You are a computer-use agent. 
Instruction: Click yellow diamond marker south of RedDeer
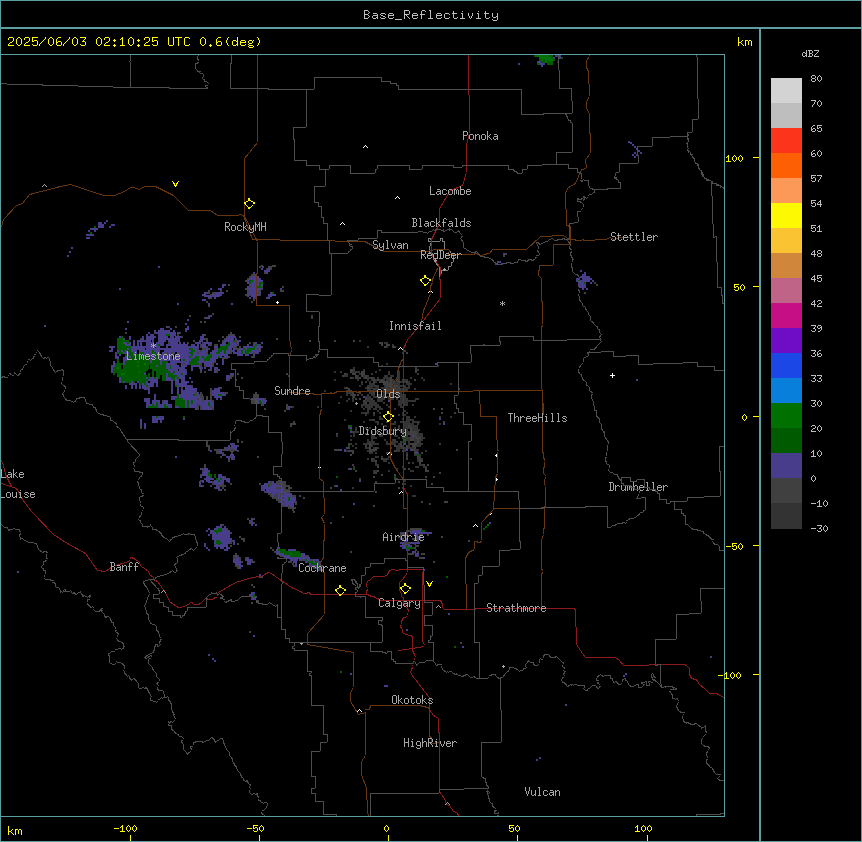point(426,281)
